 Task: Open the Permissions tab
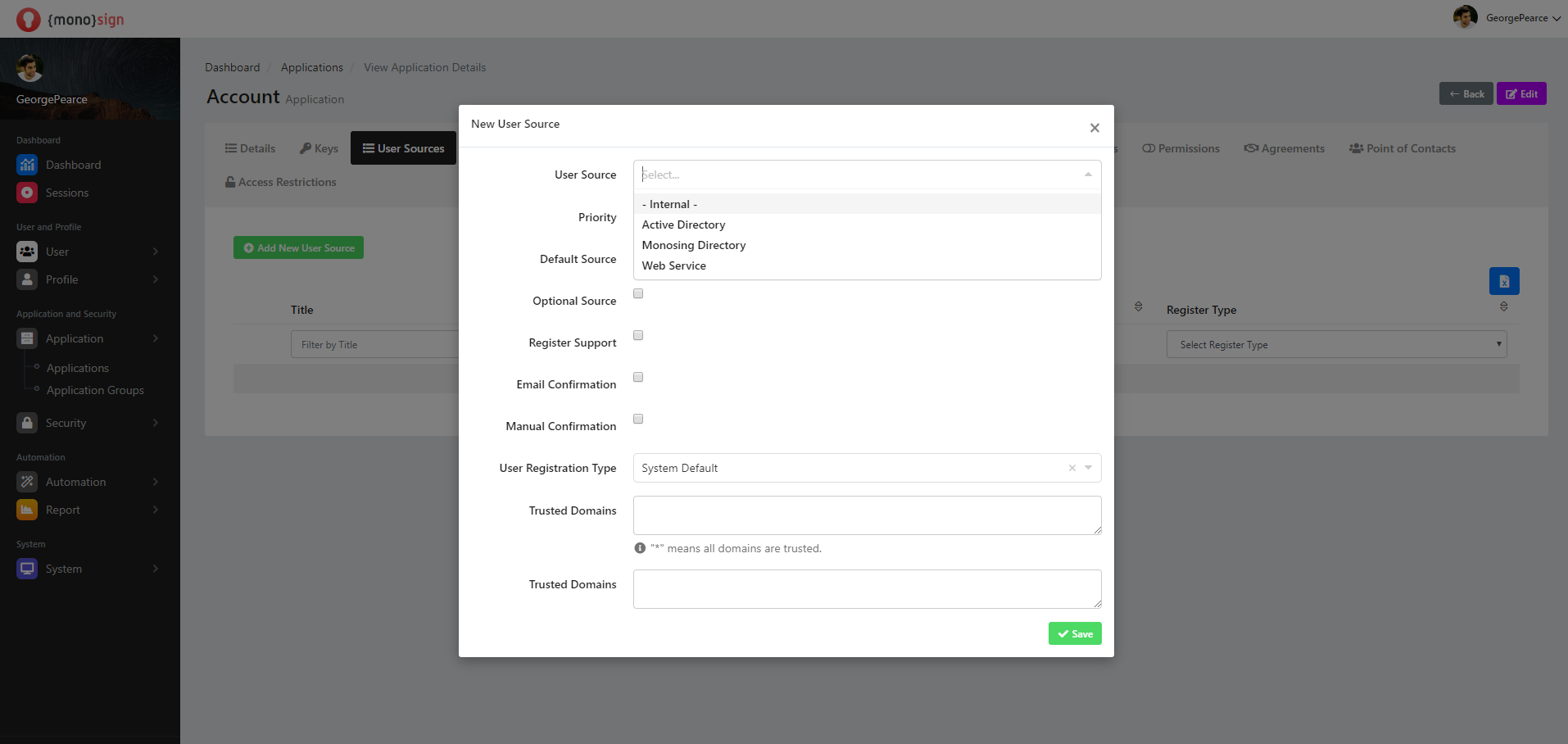coord(1181,148)
